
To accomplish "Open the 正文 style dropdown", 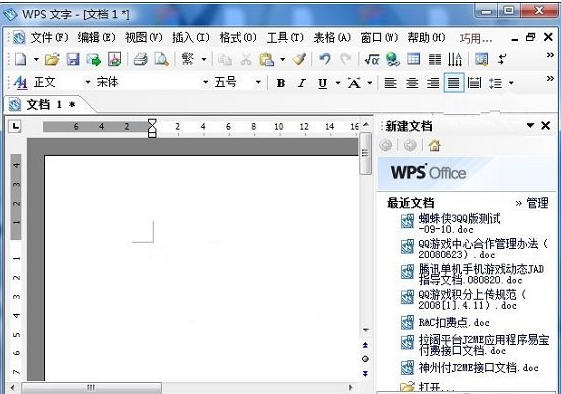I will point(87,83).
